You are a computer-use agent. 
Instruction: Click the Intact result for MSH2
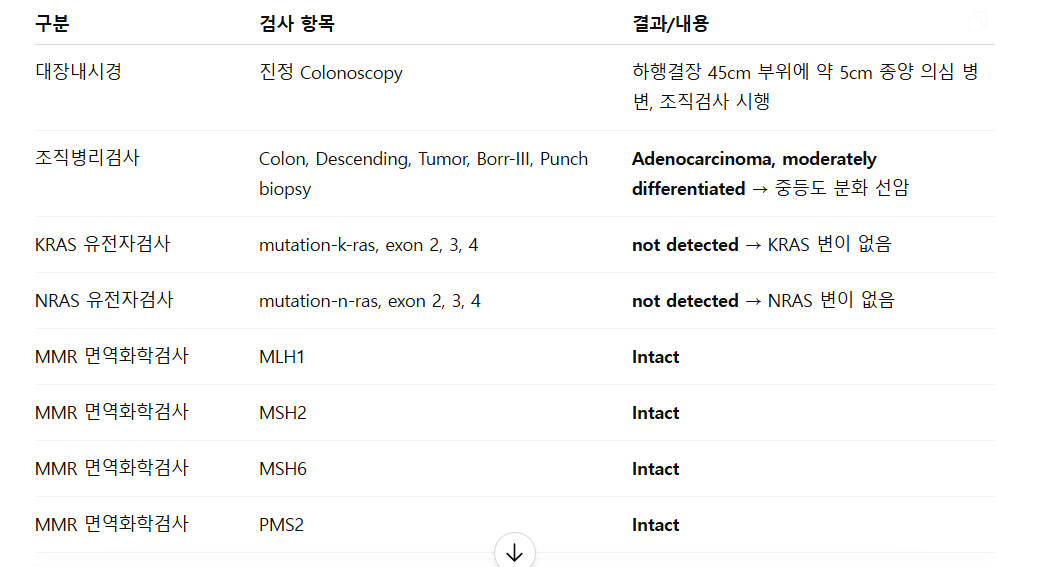click(x=656, y=413)
